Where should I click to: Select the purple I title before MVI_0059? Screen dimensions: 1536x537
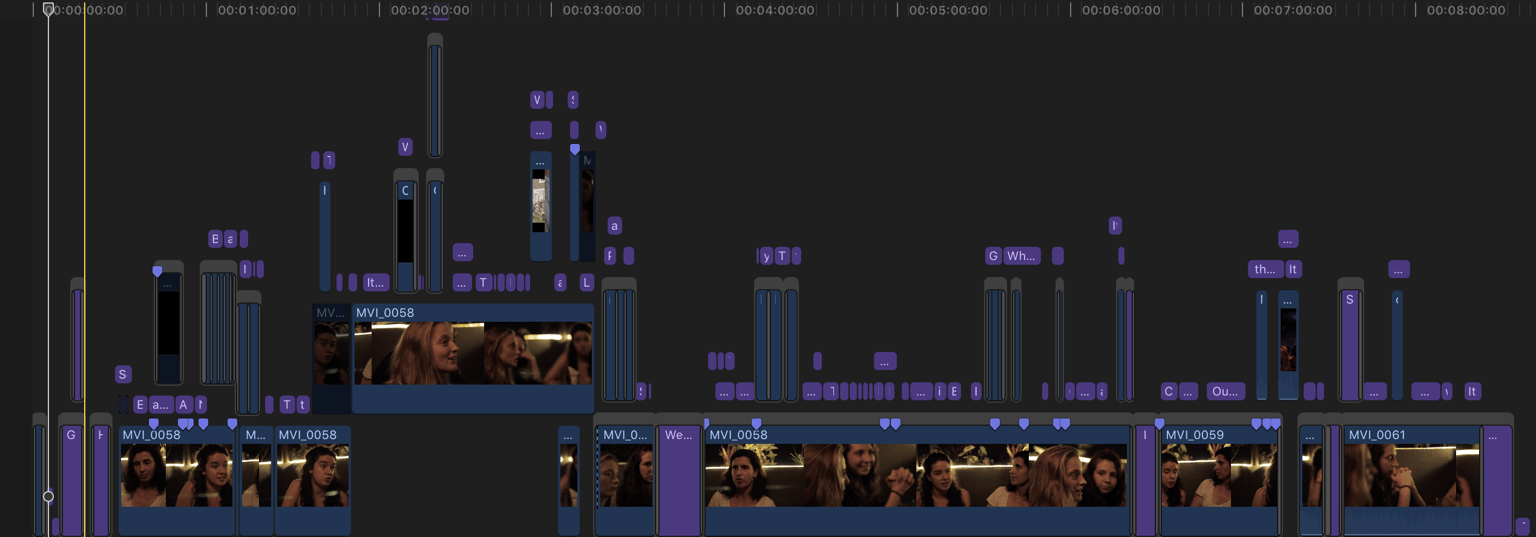[x=1145, y=480]
